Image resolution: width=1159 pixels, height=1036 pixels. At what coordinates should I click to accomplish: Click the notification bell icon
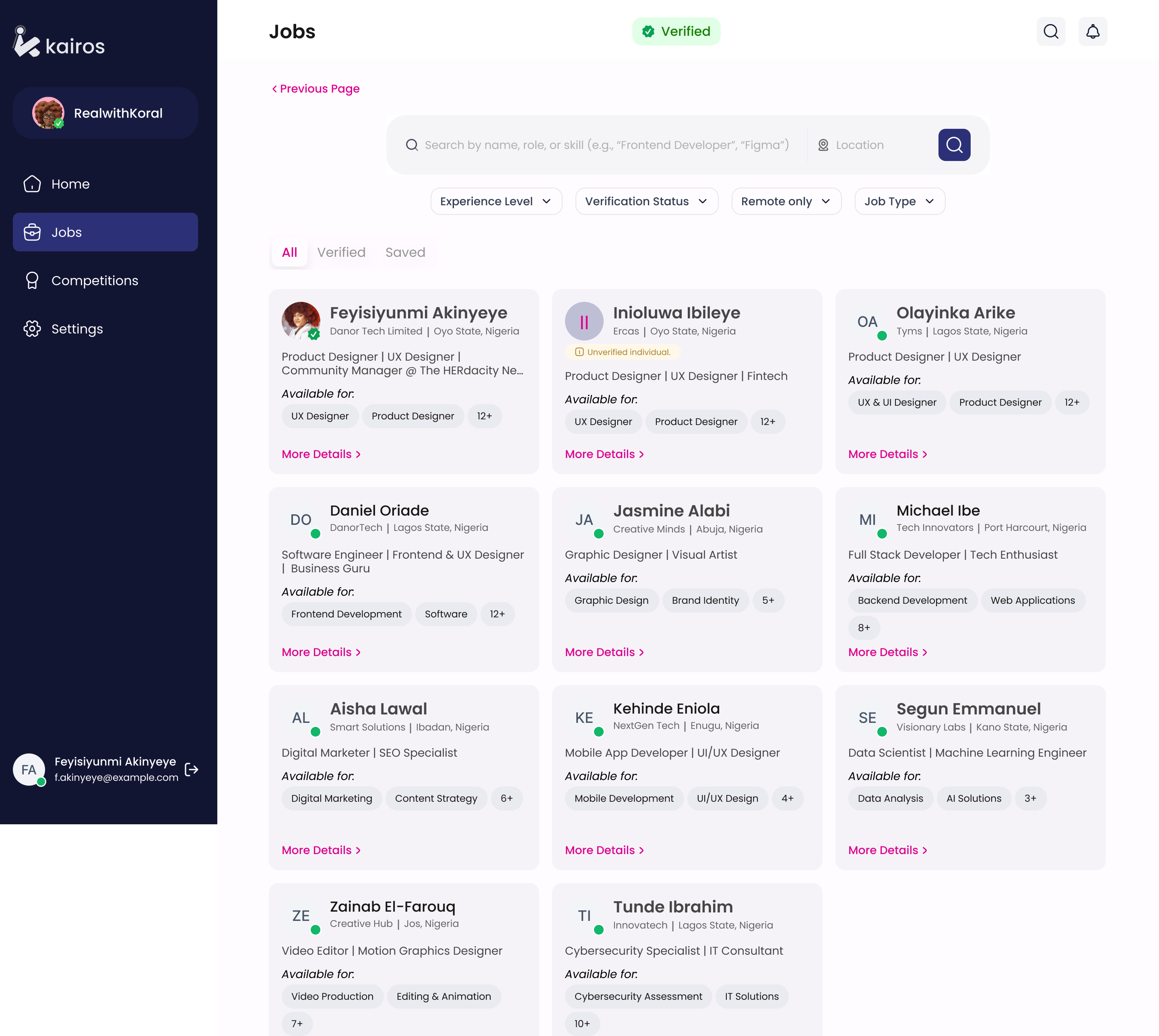1092,31
